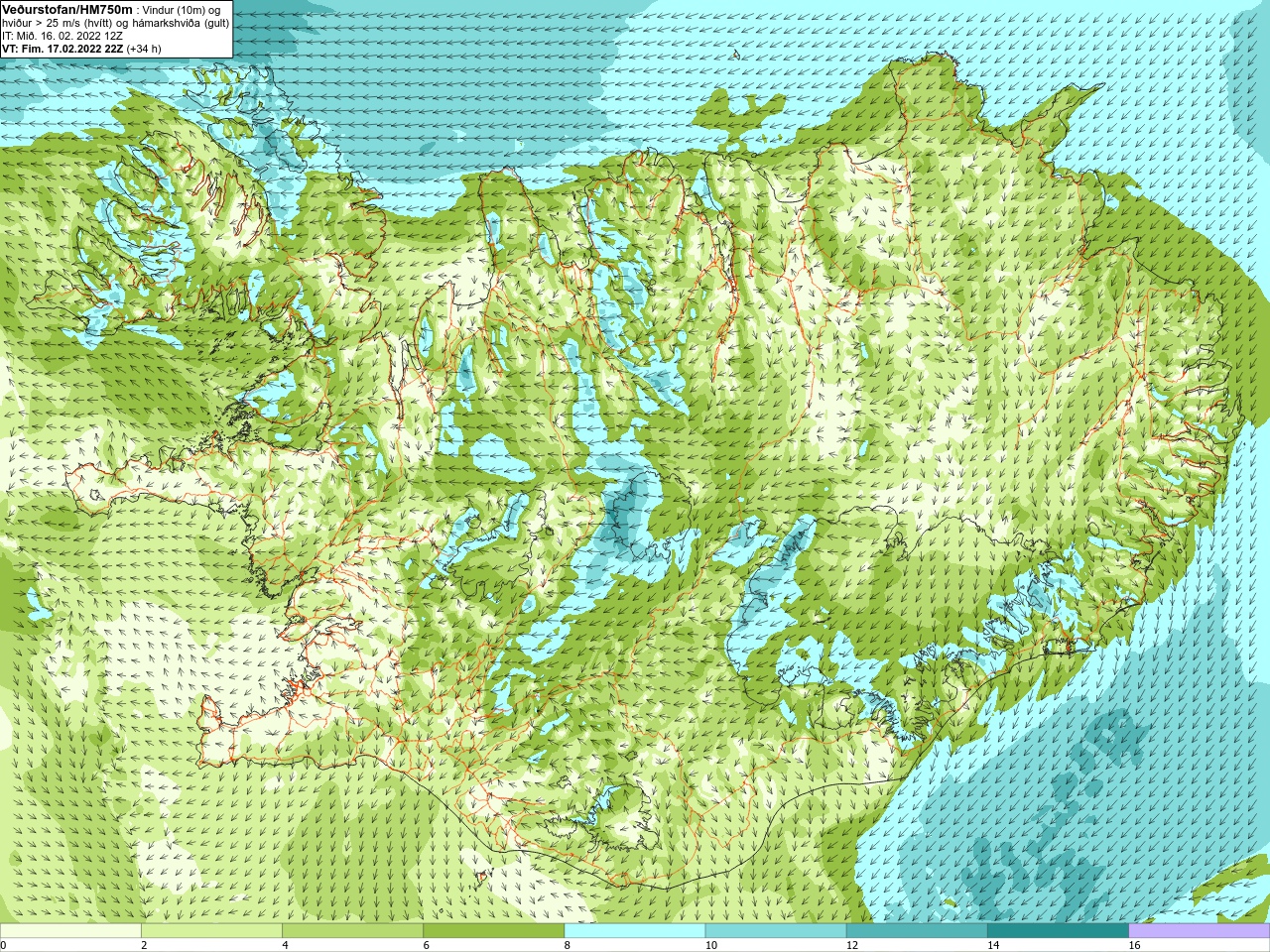Click the 10–12 m/s light teal legend swatch

pyautogui.click(x=776, y=931)
